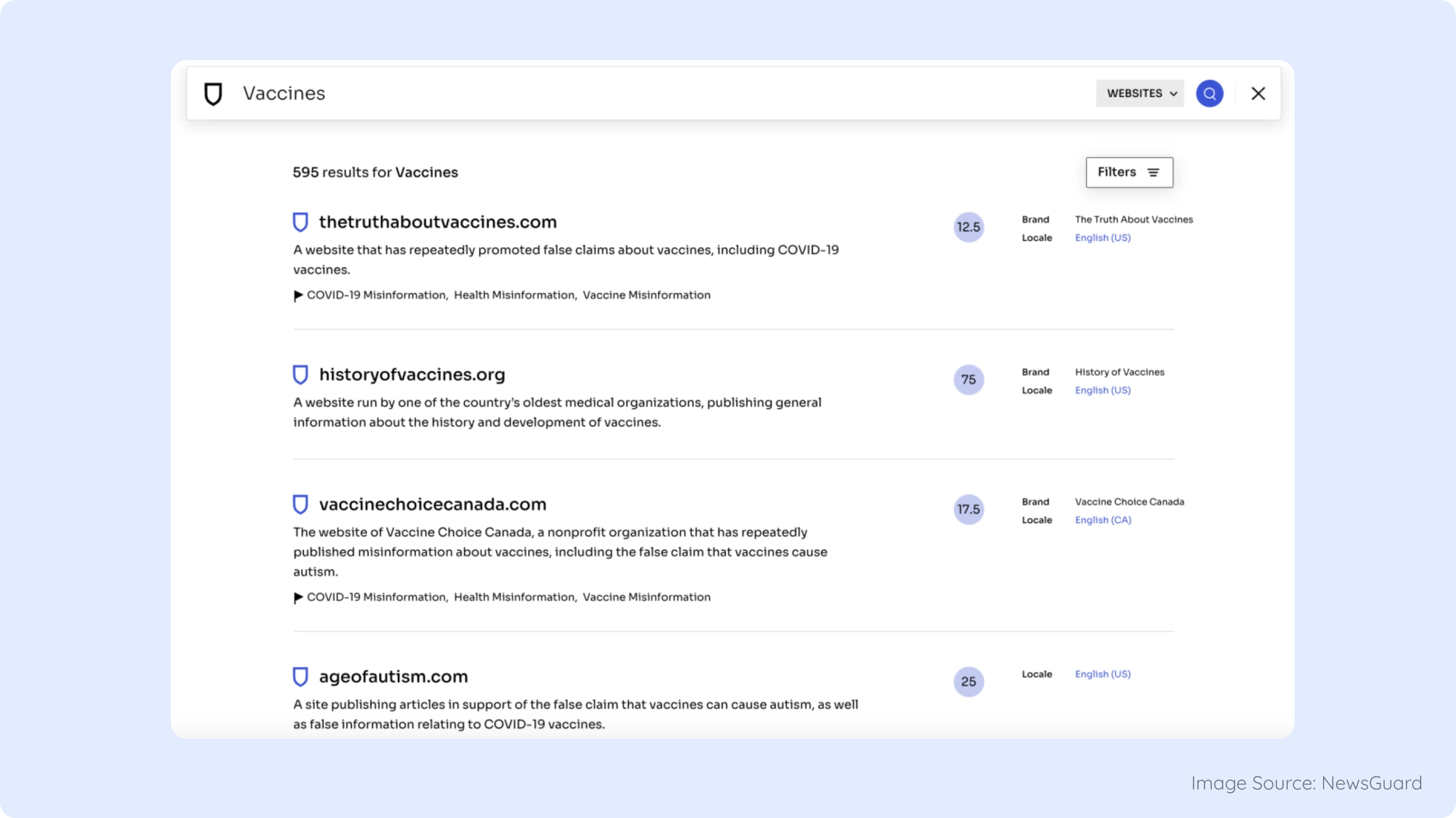Open the vaccinechoicecanada.com result title
1456x818 pixels.
pos(433,504)
